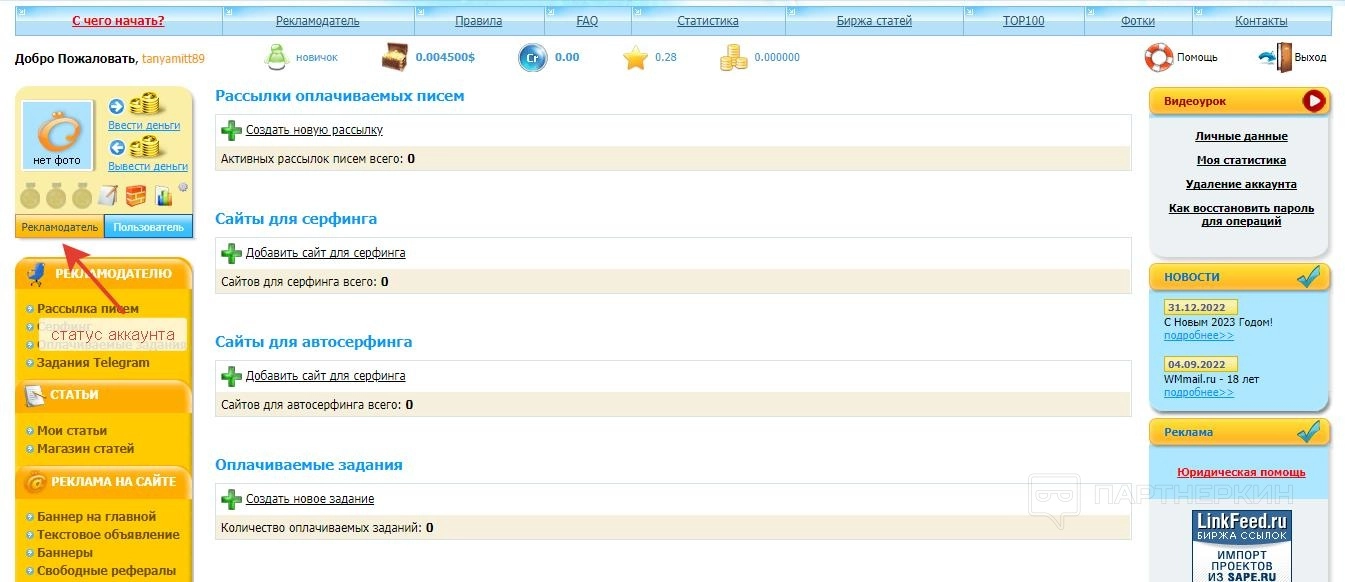Viewport: 1345px width, 582px height.
Task: Click the document icon beside 'СТАТЬИ'
Action: pyautogui.click(x=33, y=395)
